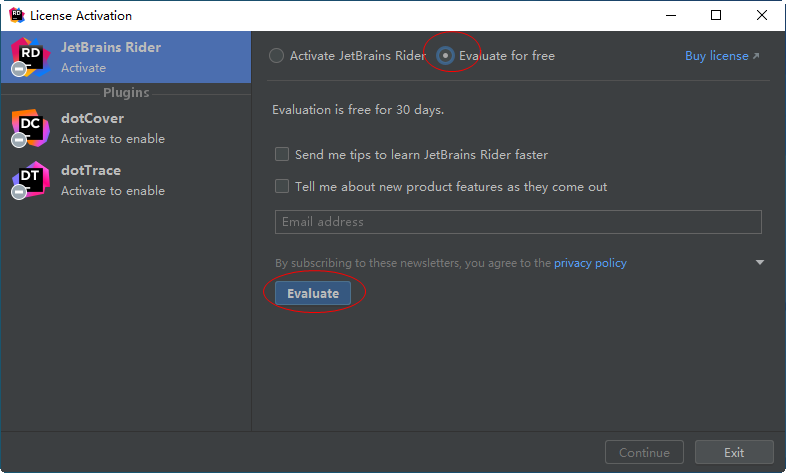786x473 pixels.
Task: Click the Continue button
Action: pyautogui.click(x=644, y=452)
